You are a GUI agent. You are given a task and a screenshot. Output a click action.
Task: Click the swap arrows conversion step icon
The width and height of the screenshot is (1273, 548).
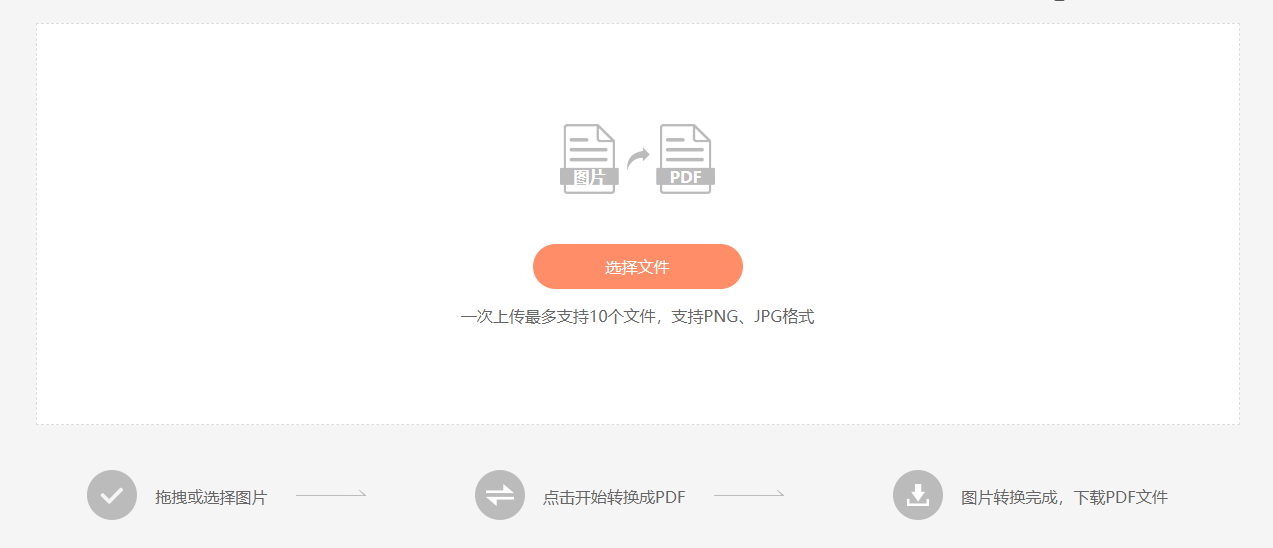(500, 495)
